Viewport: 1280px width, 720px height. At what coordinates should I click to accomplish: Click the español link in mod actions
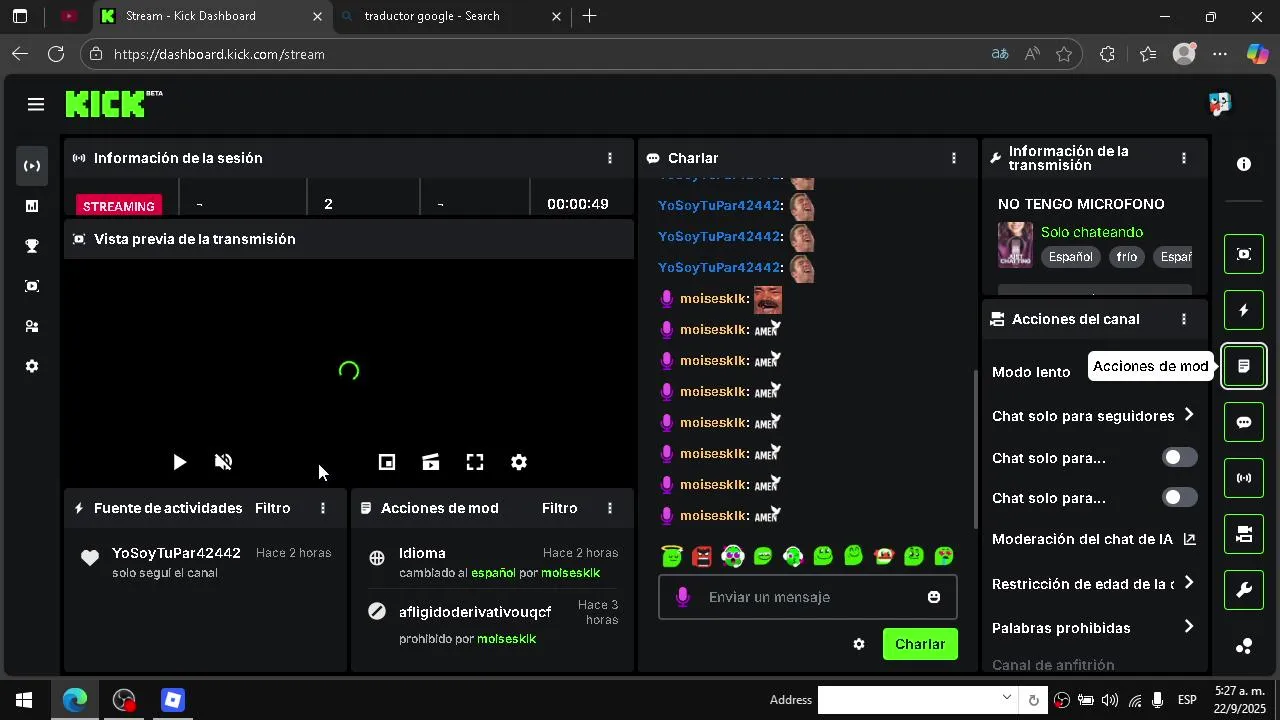point(493,573)
